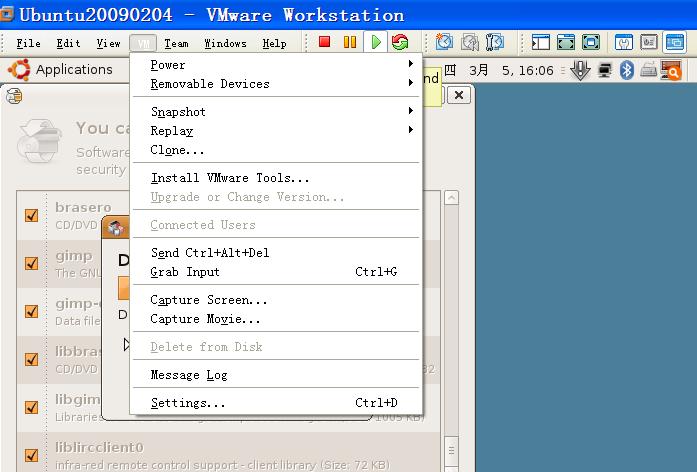Choose Capture Screen...

pyautogui.click(x=276, y=300)
